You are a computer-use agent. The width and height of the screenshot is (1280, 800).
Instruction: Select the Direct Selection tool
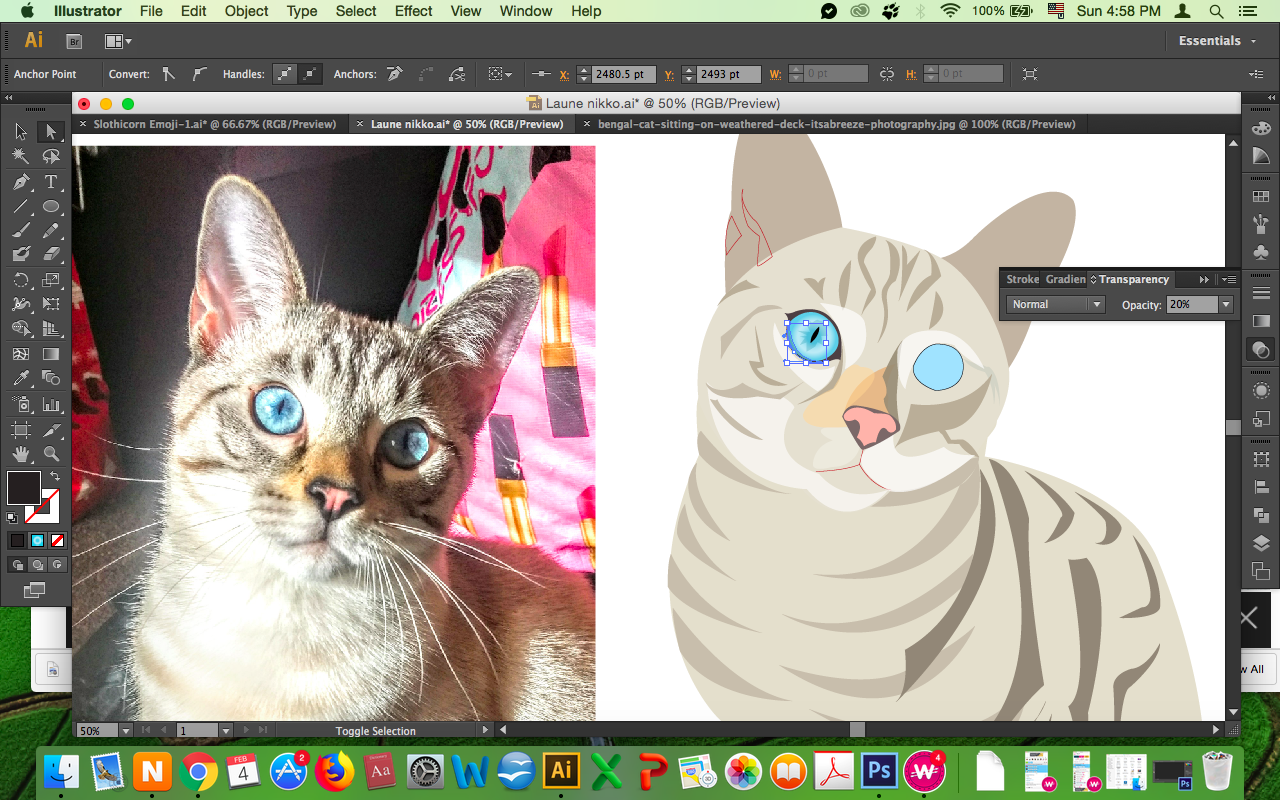click(51, 132)
